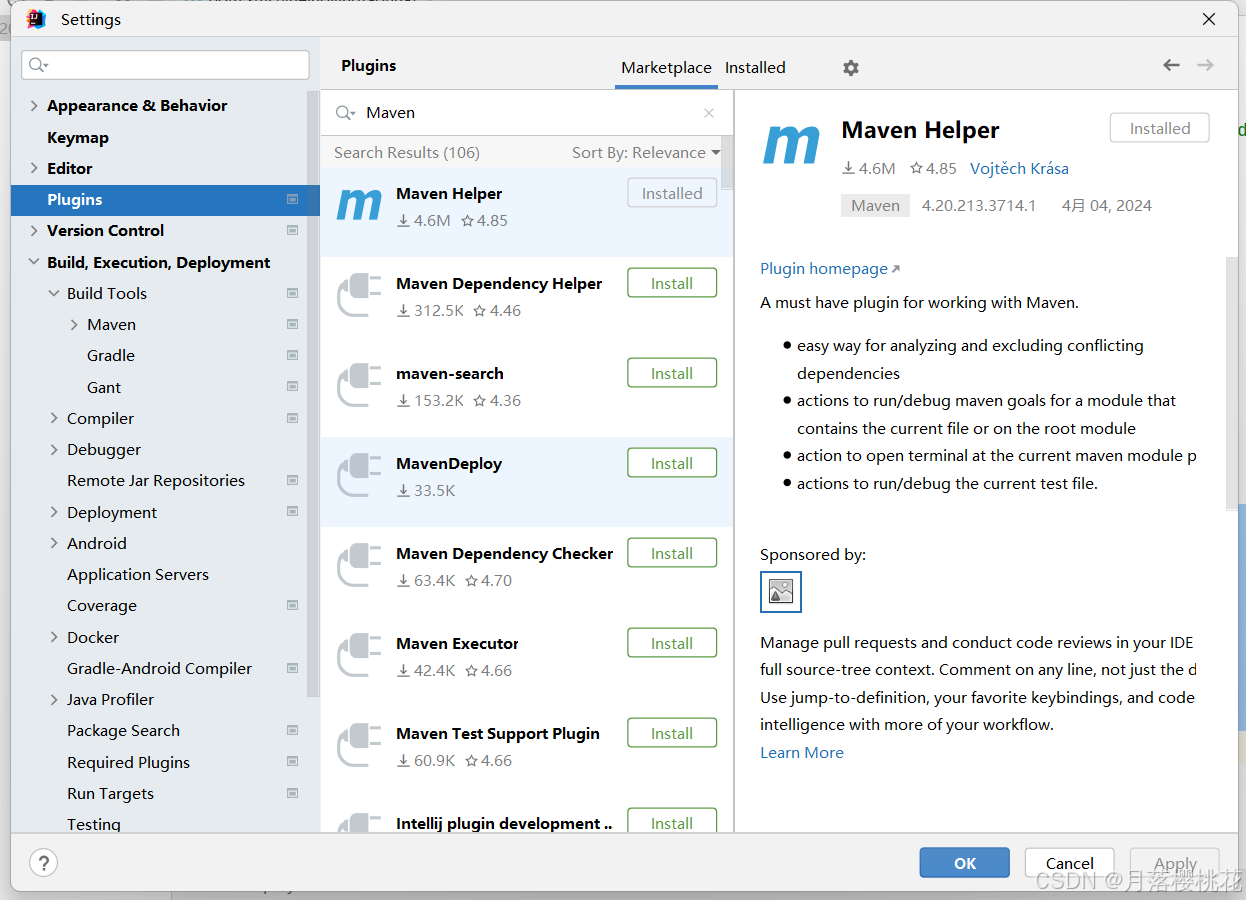Select Gradle in the Build Tools tree
The image size is (1246, 900).
111,356
